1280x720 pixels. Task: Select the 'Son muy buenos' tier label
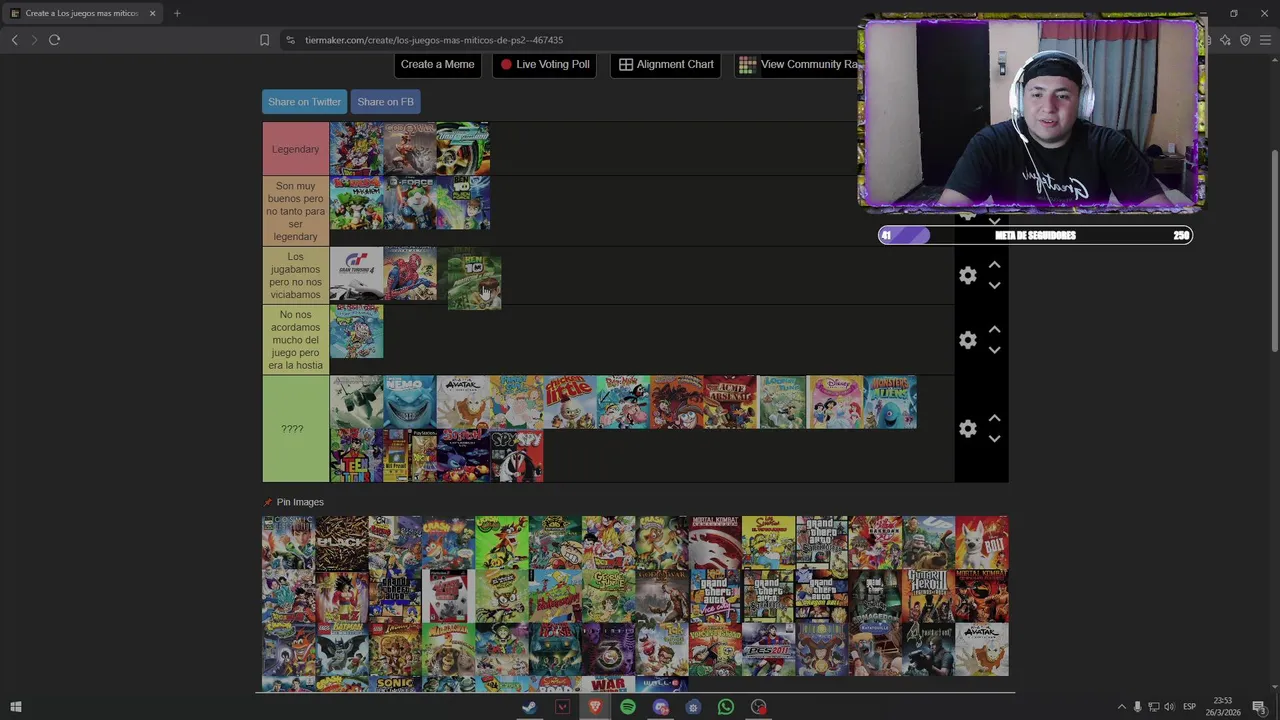point(295,211)
